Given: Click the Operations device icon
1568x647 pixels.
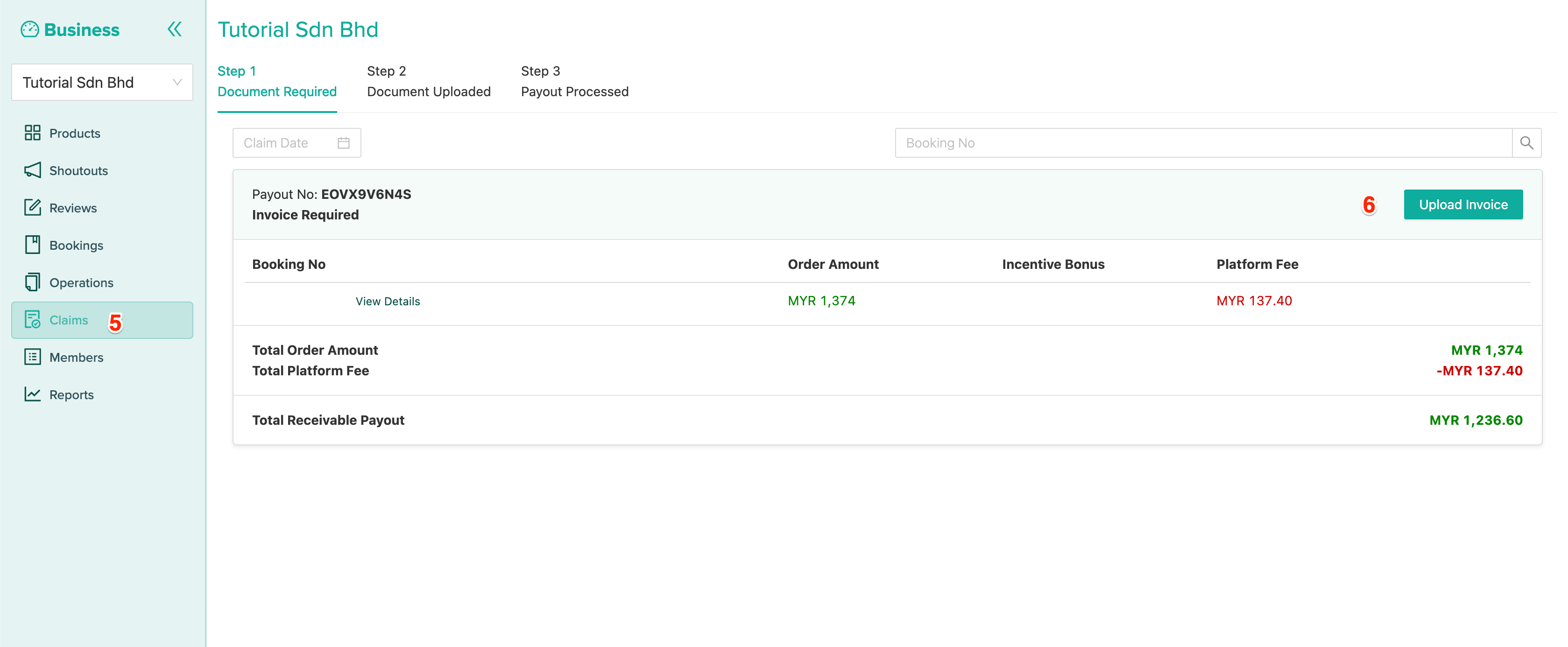Looking at the screenshot, I should 32,282.
